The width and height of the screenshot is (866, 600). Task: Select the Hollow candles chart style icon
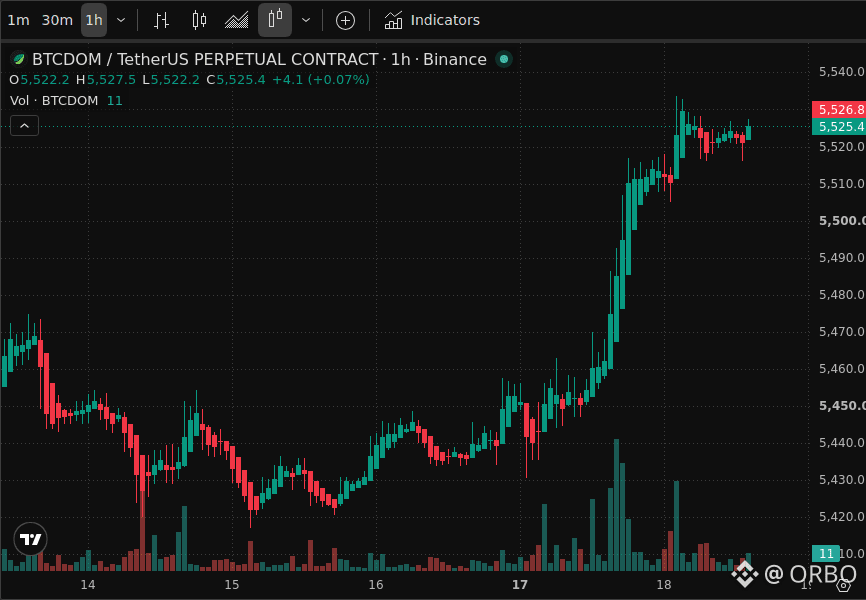click(275, 20)
